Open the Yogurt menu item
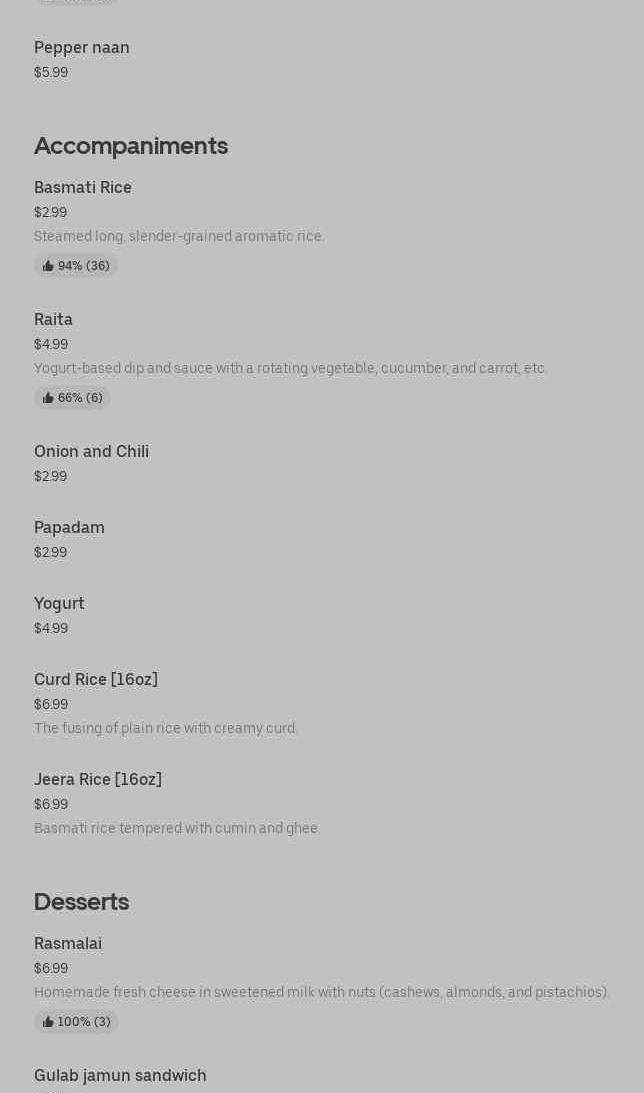 (60, 604)
